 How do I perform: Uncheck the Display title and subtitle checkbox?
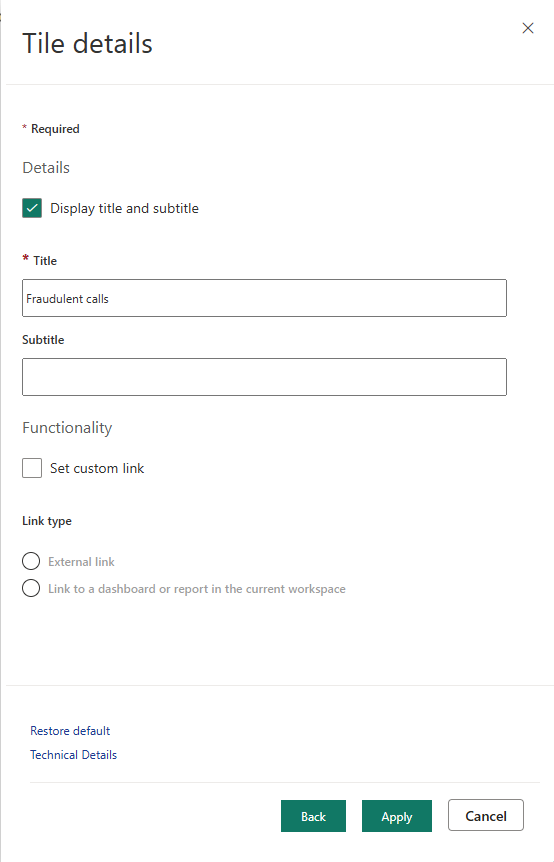coord(32,208)
